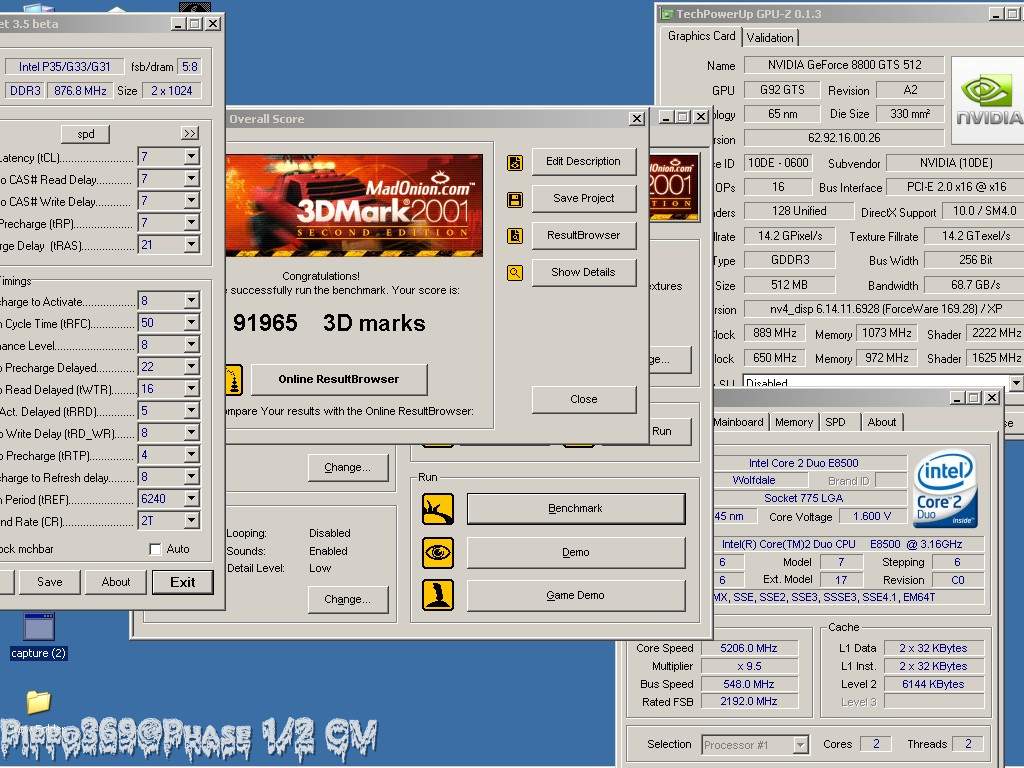Open the Command Rate (CR) dropdown
Viewport: 1024px width, 768px height.
191,520
